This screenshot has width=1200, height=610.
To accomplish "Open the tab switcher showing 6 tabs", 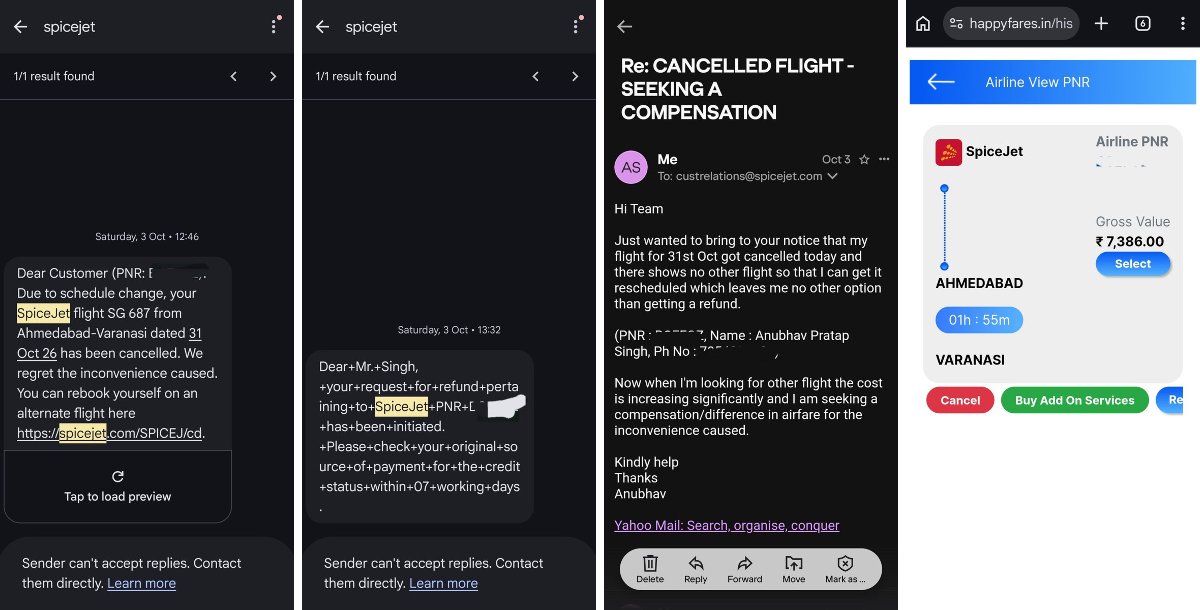I will click(1143, 24).
